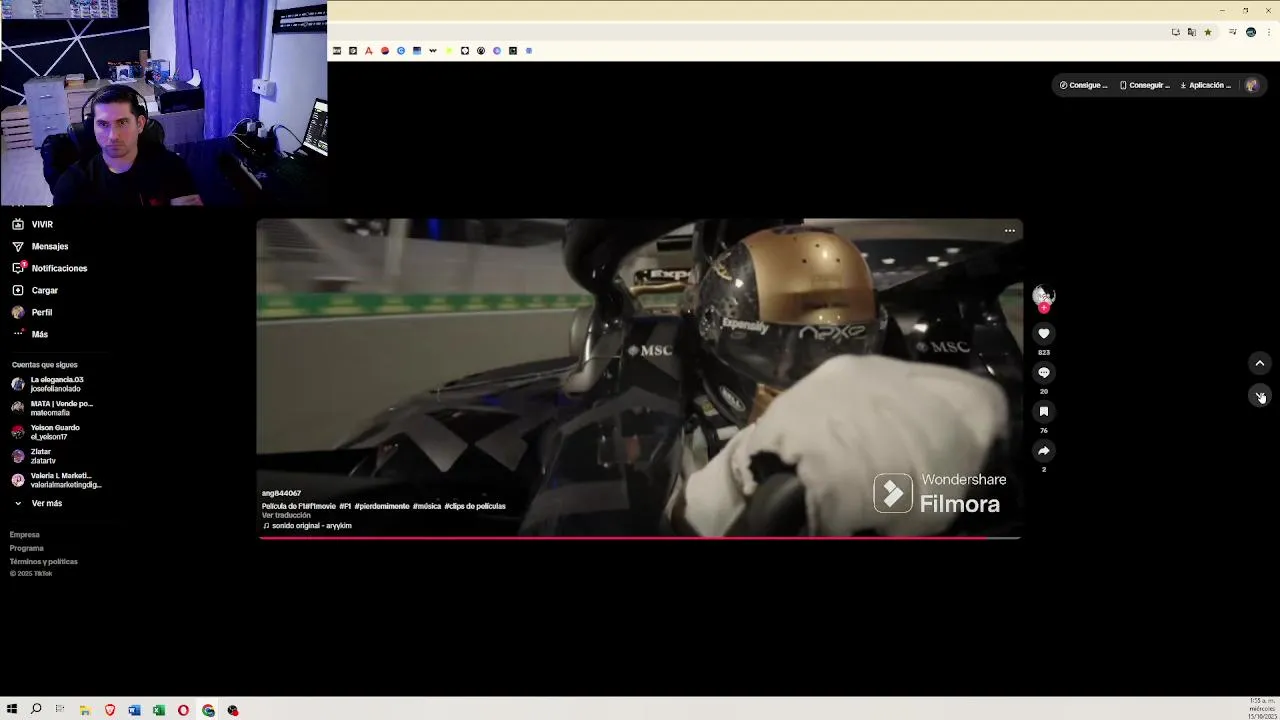Viewport: 1280px width, 720px height.
Task: Open the video creator's avatar
Action: 1044,296
